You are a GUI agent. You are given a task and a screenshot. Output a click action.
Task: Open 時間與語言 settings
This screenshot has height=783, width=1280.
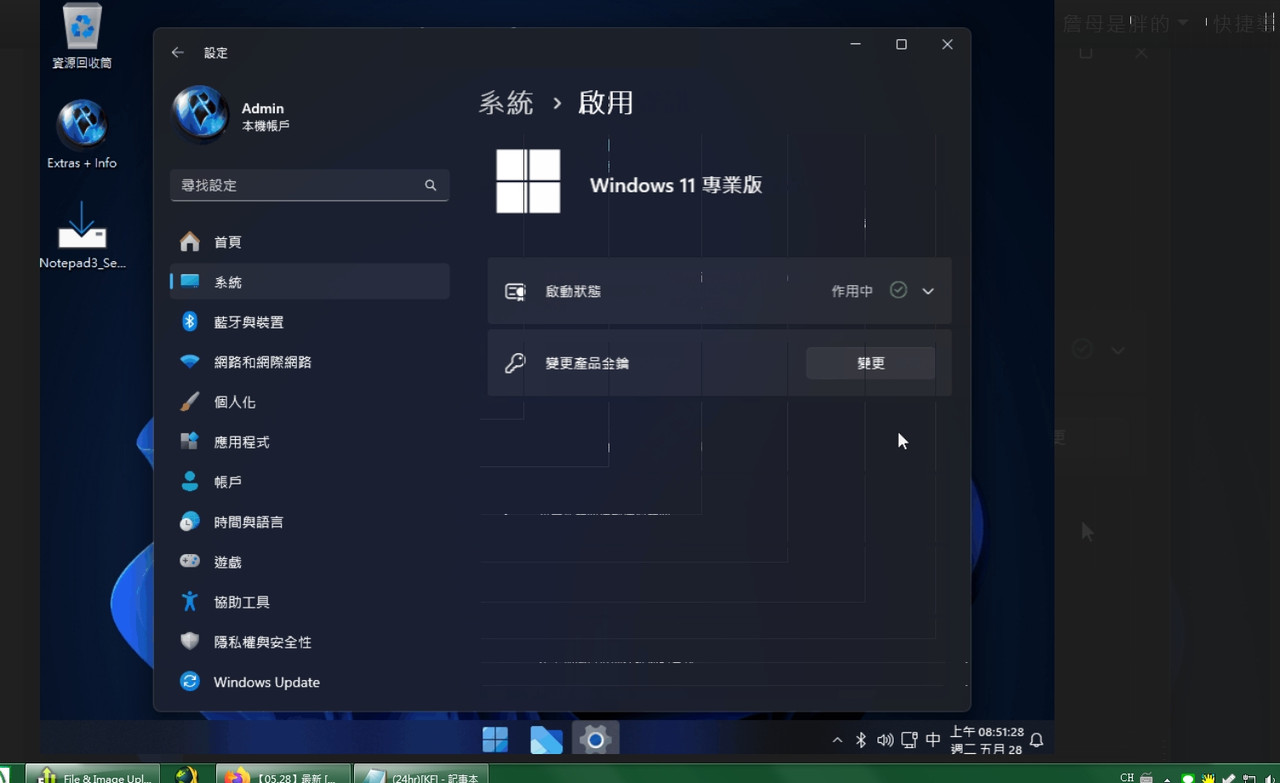click(309, 522)
